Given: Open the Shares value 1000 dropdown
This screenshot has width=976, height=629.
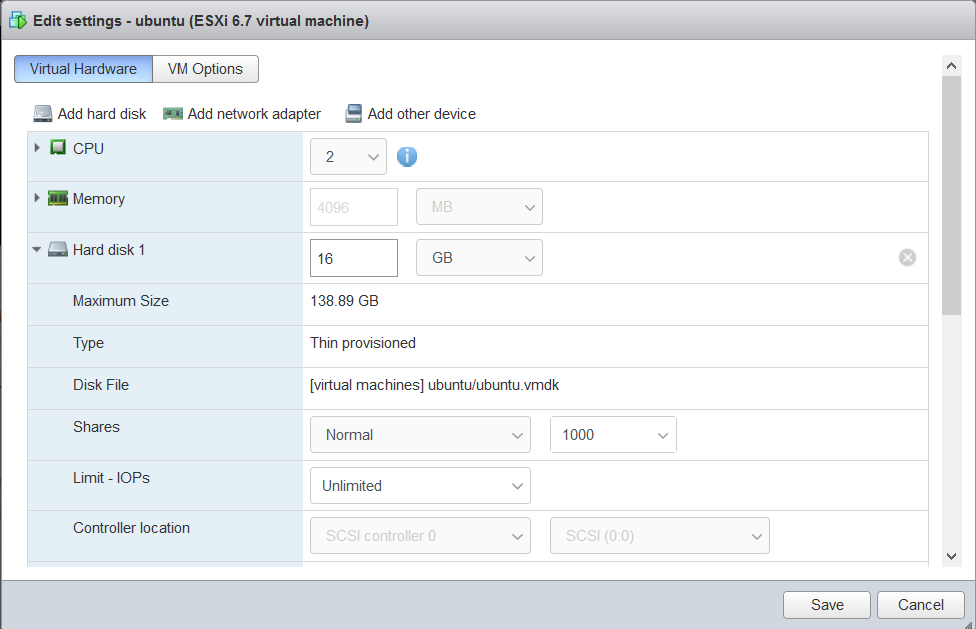Looking at the screenshot, I should tap(613, 435).
